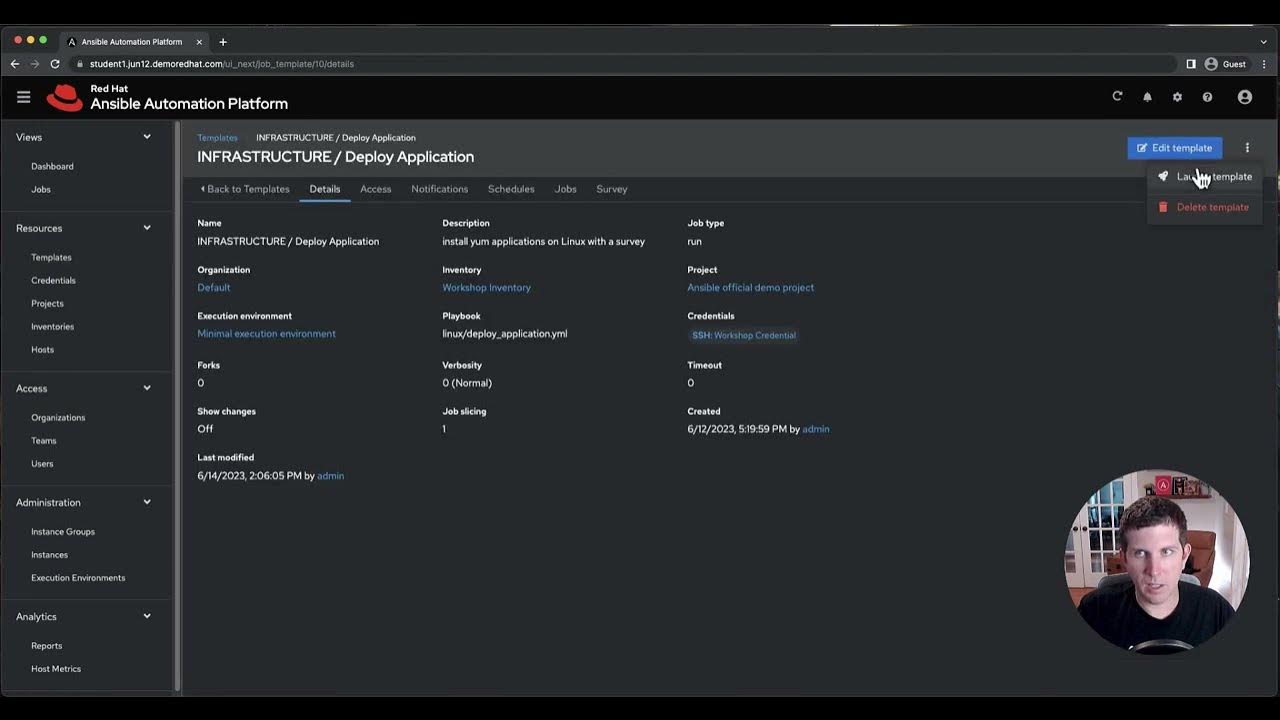1280x720 pixels.
Task: Reload the browser page
Action: point(55,64)
